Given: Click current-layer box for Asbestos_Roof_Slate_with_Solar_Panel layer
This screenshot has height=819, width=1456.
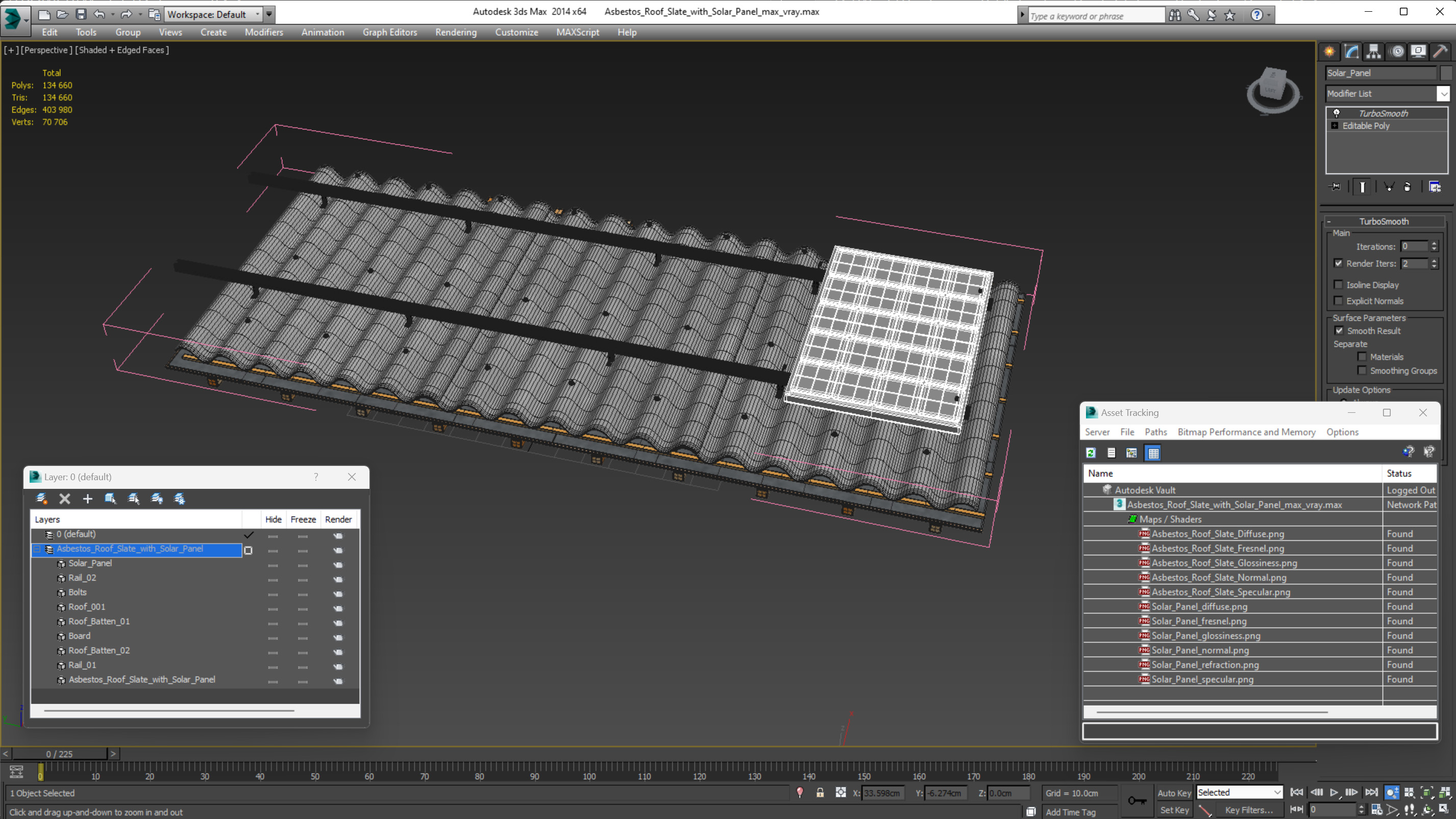Looking at the screenshot, I should tap(248, 550).
